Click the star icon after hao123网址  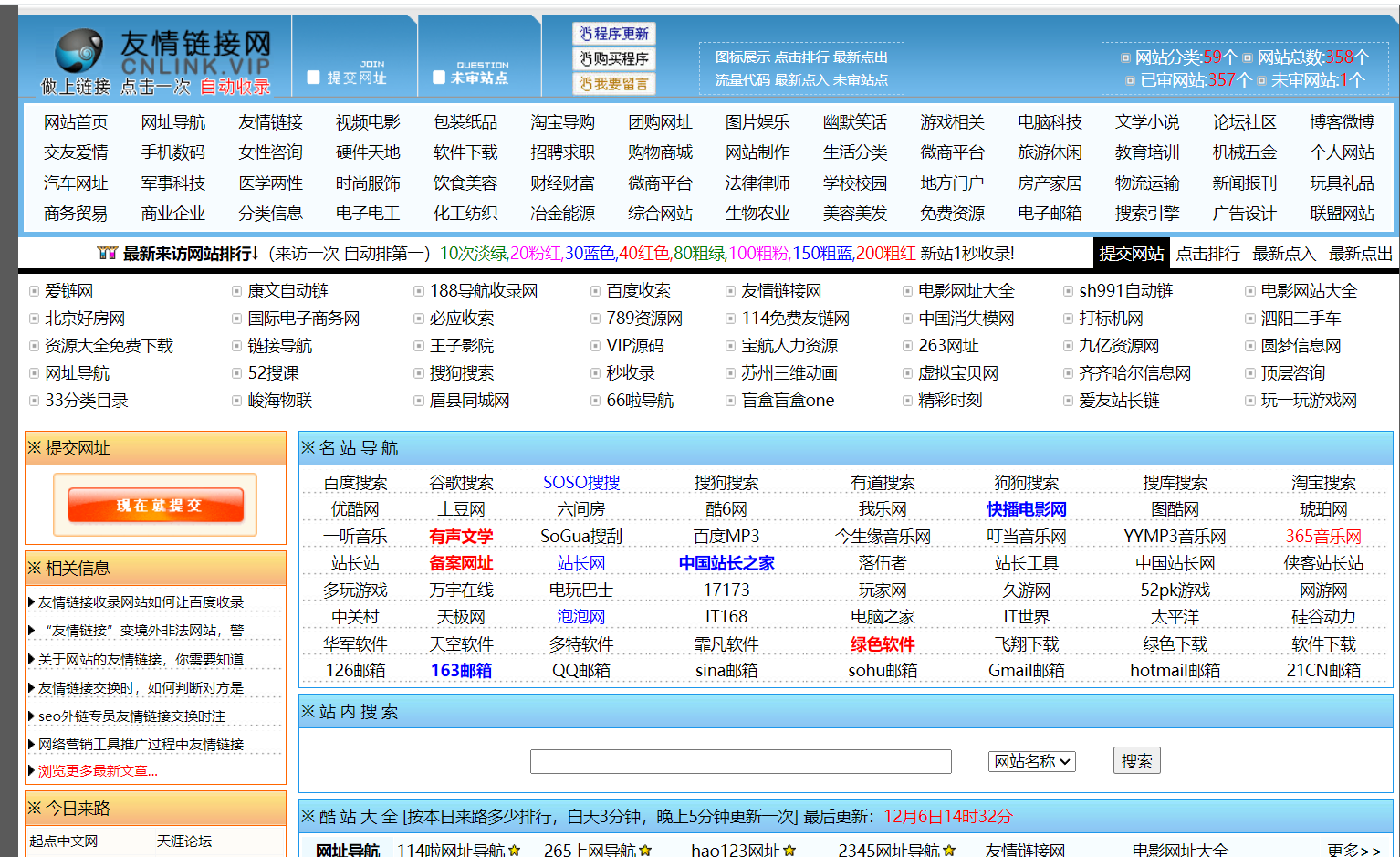789,850
